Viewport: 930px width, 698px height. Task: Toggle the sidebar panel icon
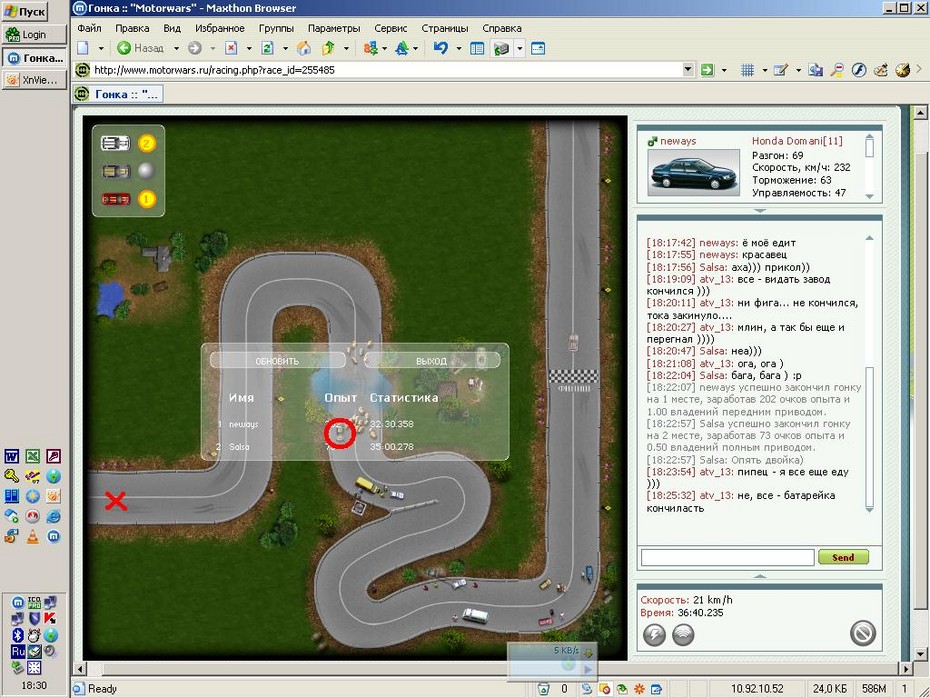coord(477,49)
